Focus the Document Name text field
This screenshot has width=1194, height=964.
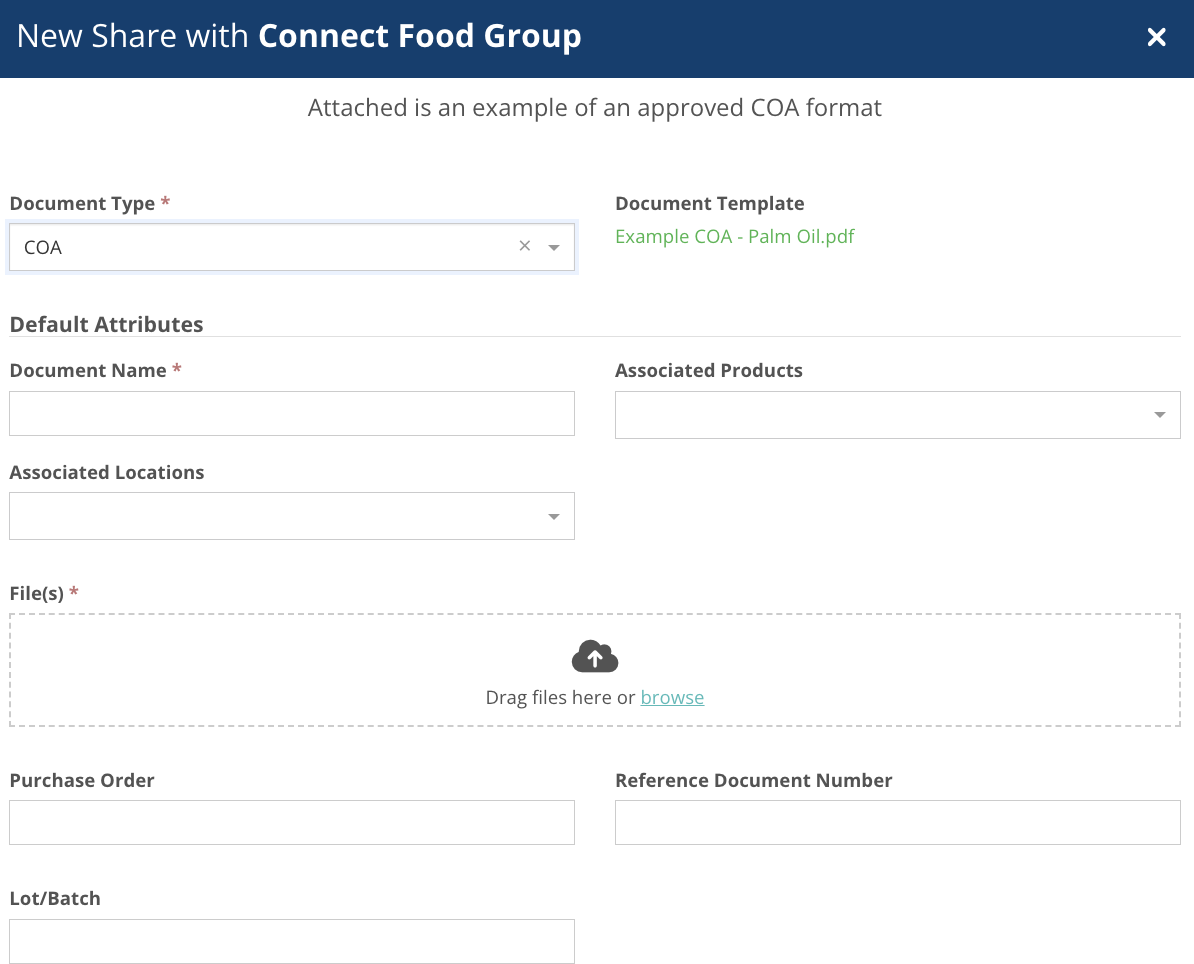pyautogui.click(x=291, y=413)
